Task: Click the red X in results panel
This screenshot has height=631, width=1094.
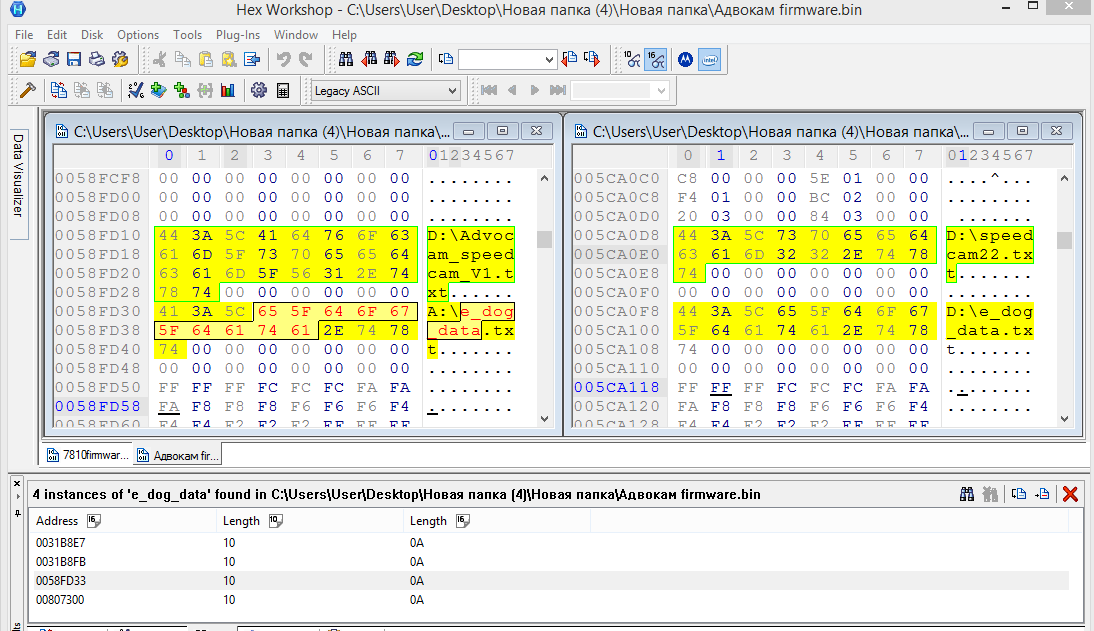Action: (1070, 494)
